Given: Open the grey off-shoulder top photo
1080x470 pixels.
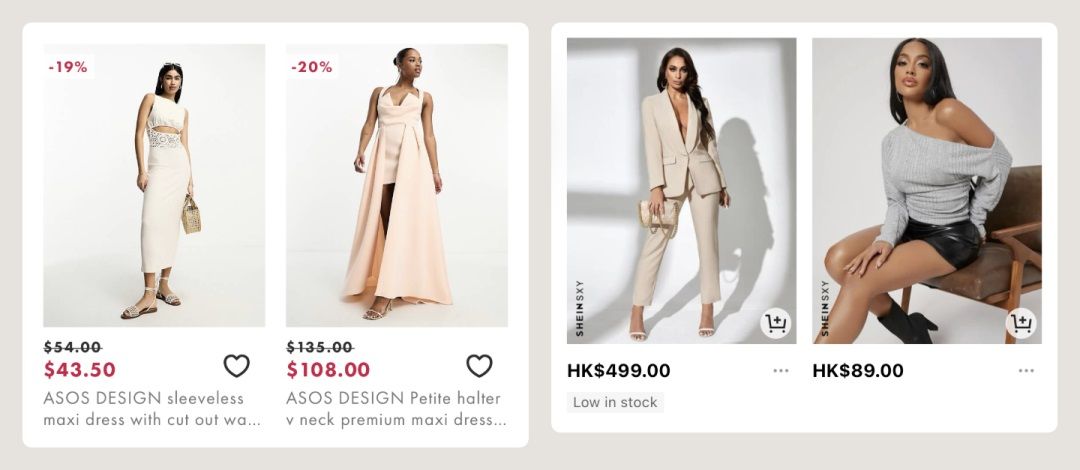Looking at the screenshot, I should [926, 191].
